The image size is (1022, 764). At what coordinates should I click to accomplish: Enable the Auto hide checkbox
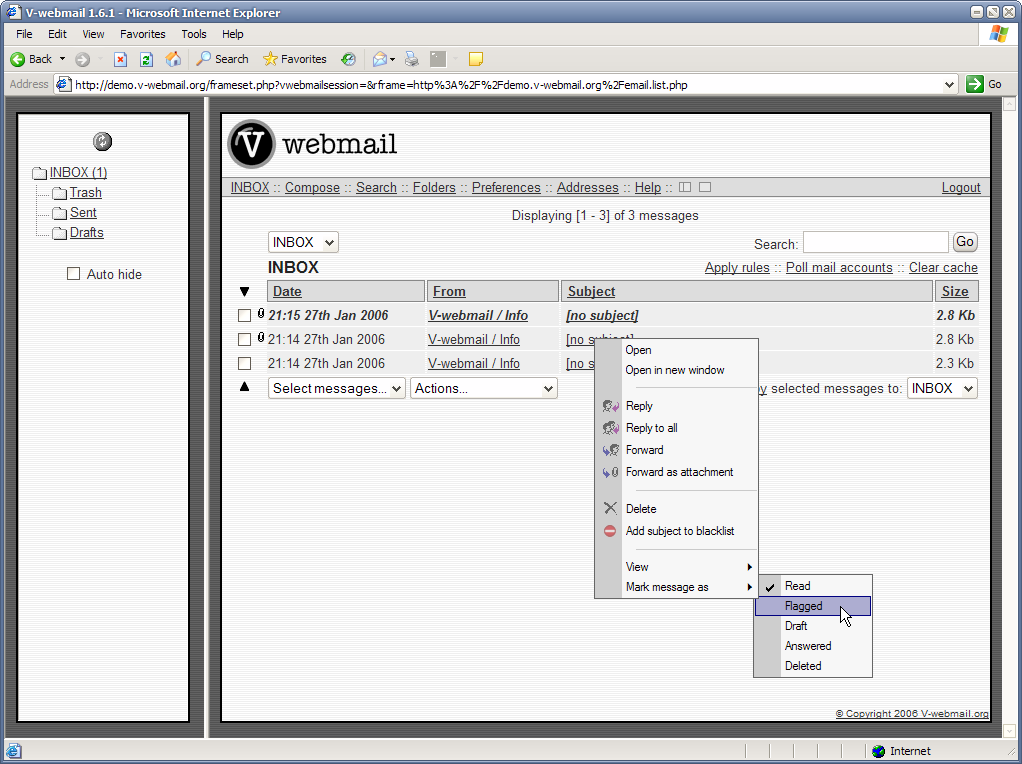73,274
